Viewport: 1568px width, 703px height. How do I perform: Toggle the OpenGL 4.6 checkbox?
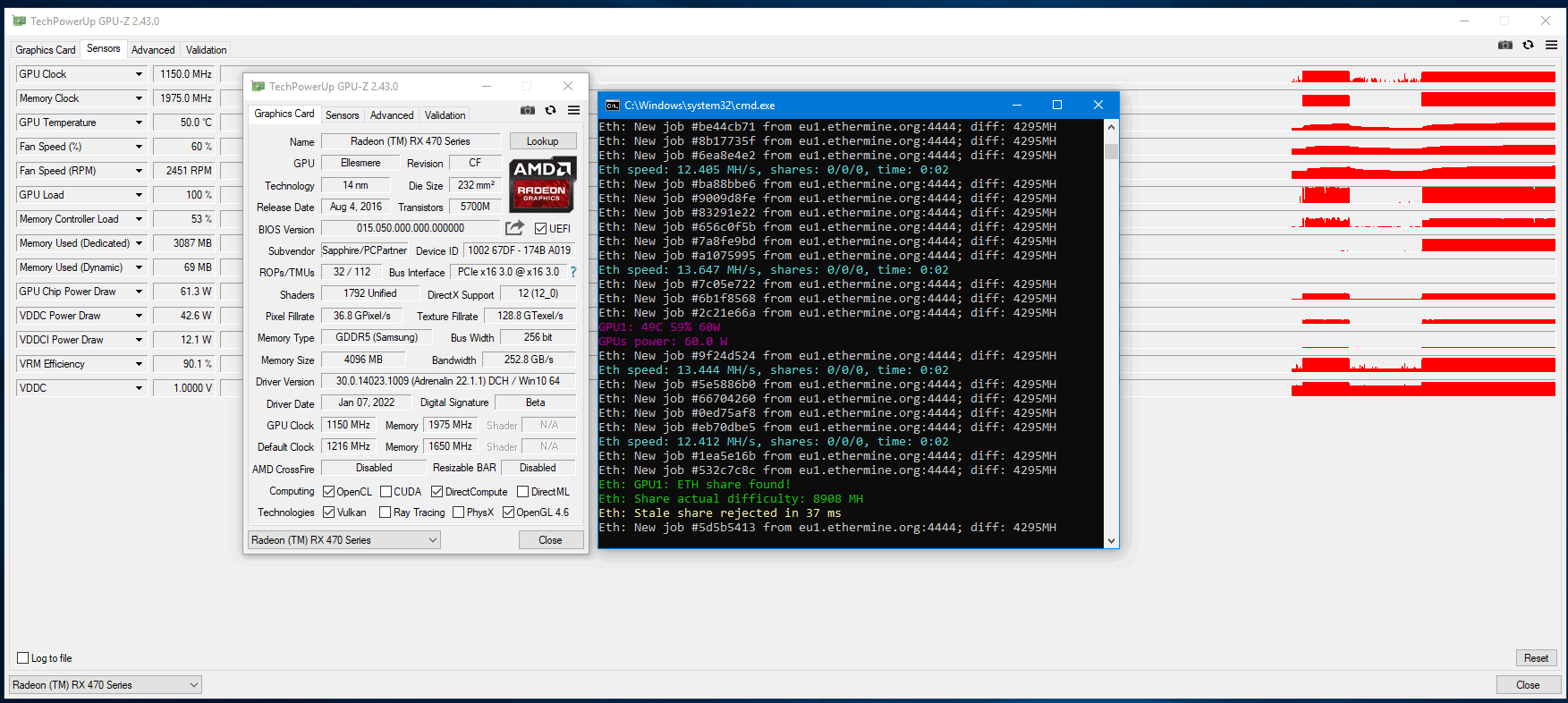click(508, 512)
